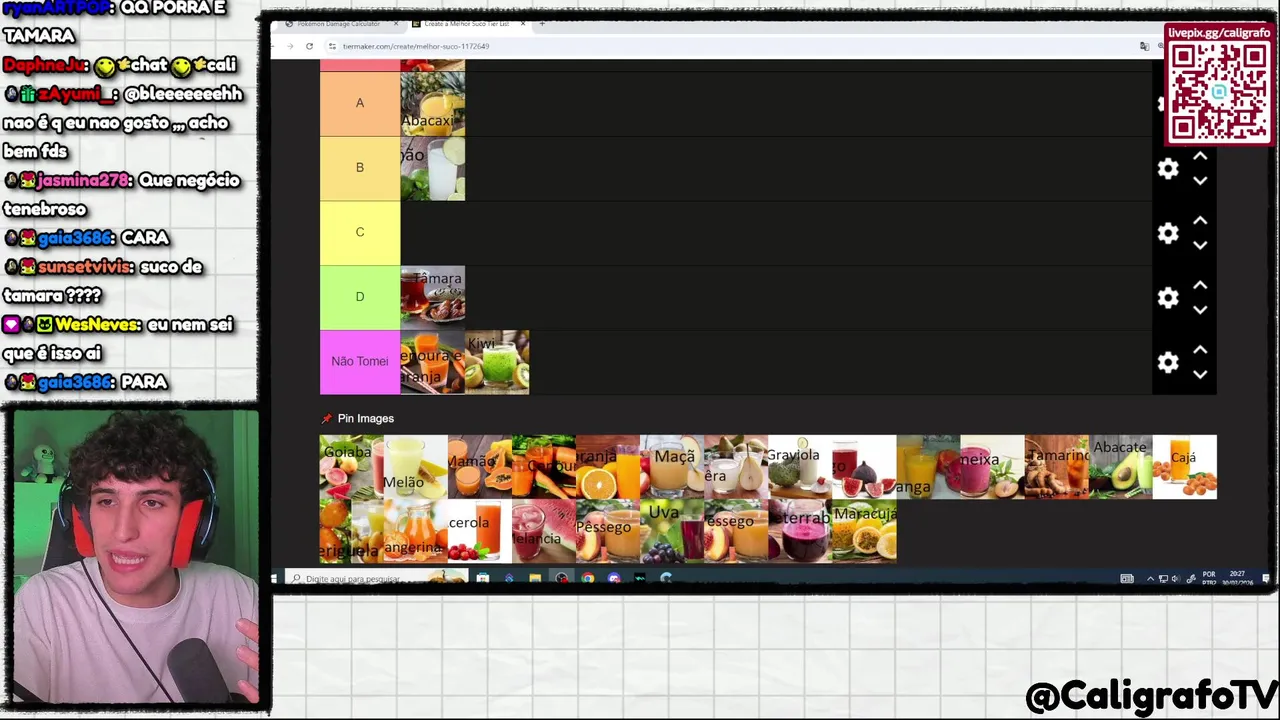Select the Maracujá juice image
The width and height of the screenshot is (1280, 720).
point(864,531)
